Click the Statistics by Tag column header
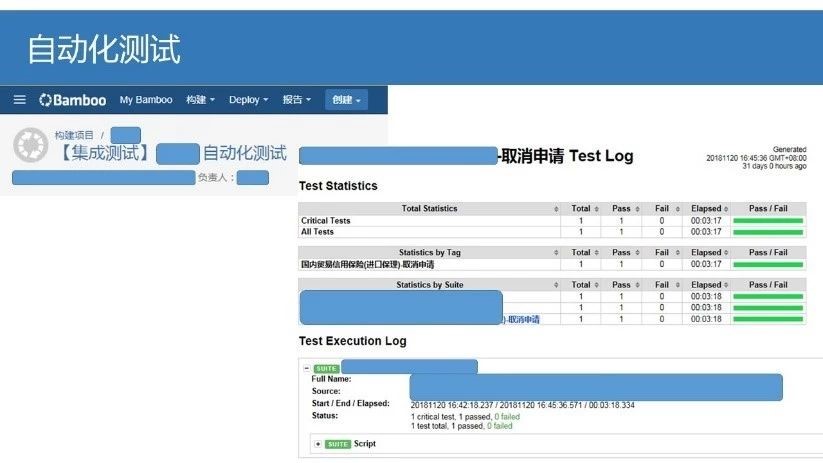Image resolution: width=823 pixels, height=463 pixels. [429, 252]
